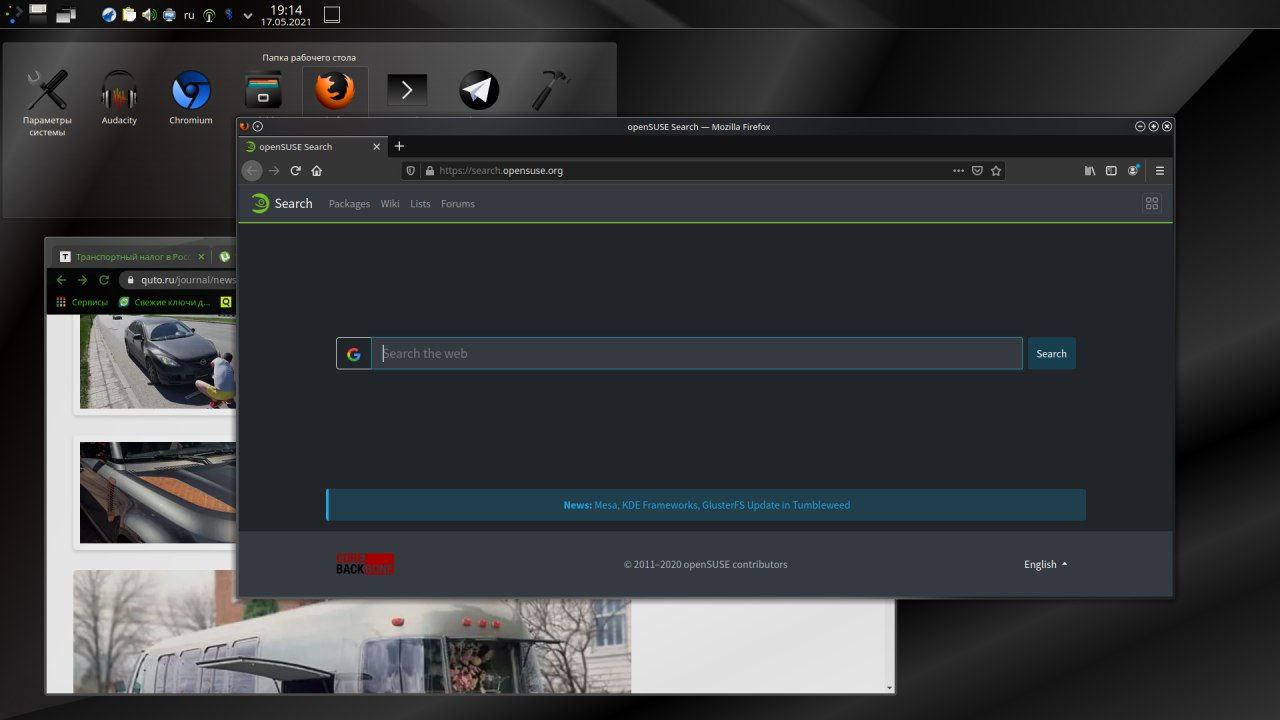This screenshot has width=1280, height=720.
Task: Open Сервисы bookmark in Chromium
Action: (x=82, y=302)
